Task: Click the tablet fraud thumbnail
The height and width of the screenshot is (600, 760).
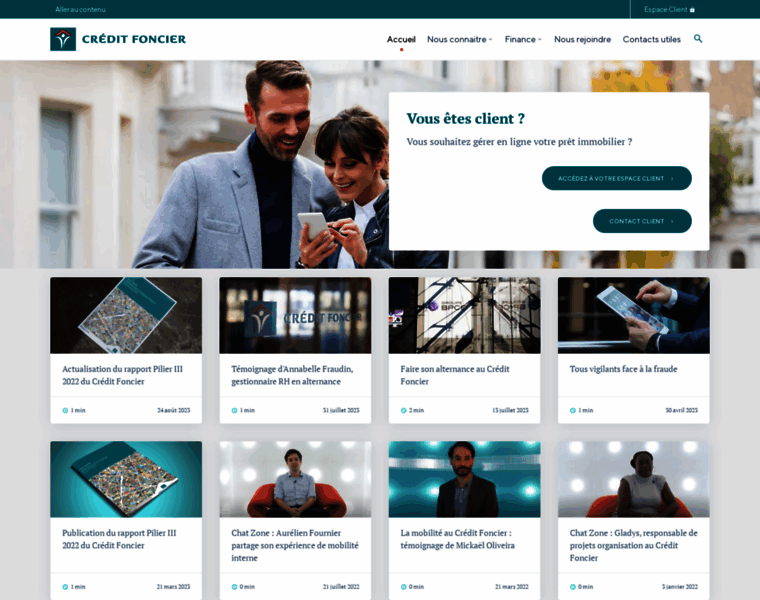Action: pos(633,315)
